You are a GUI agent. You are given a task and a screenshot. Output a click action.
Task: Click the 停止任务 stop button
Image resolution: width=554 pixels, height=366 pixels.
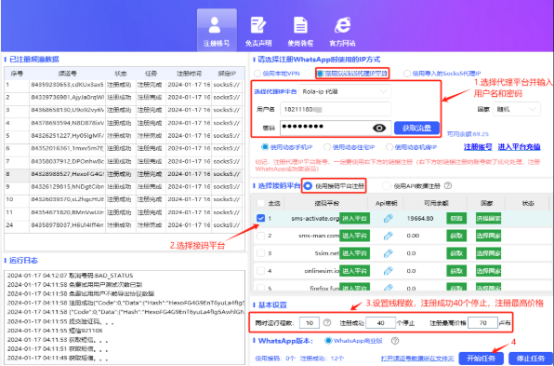click(x=530, y=358)
